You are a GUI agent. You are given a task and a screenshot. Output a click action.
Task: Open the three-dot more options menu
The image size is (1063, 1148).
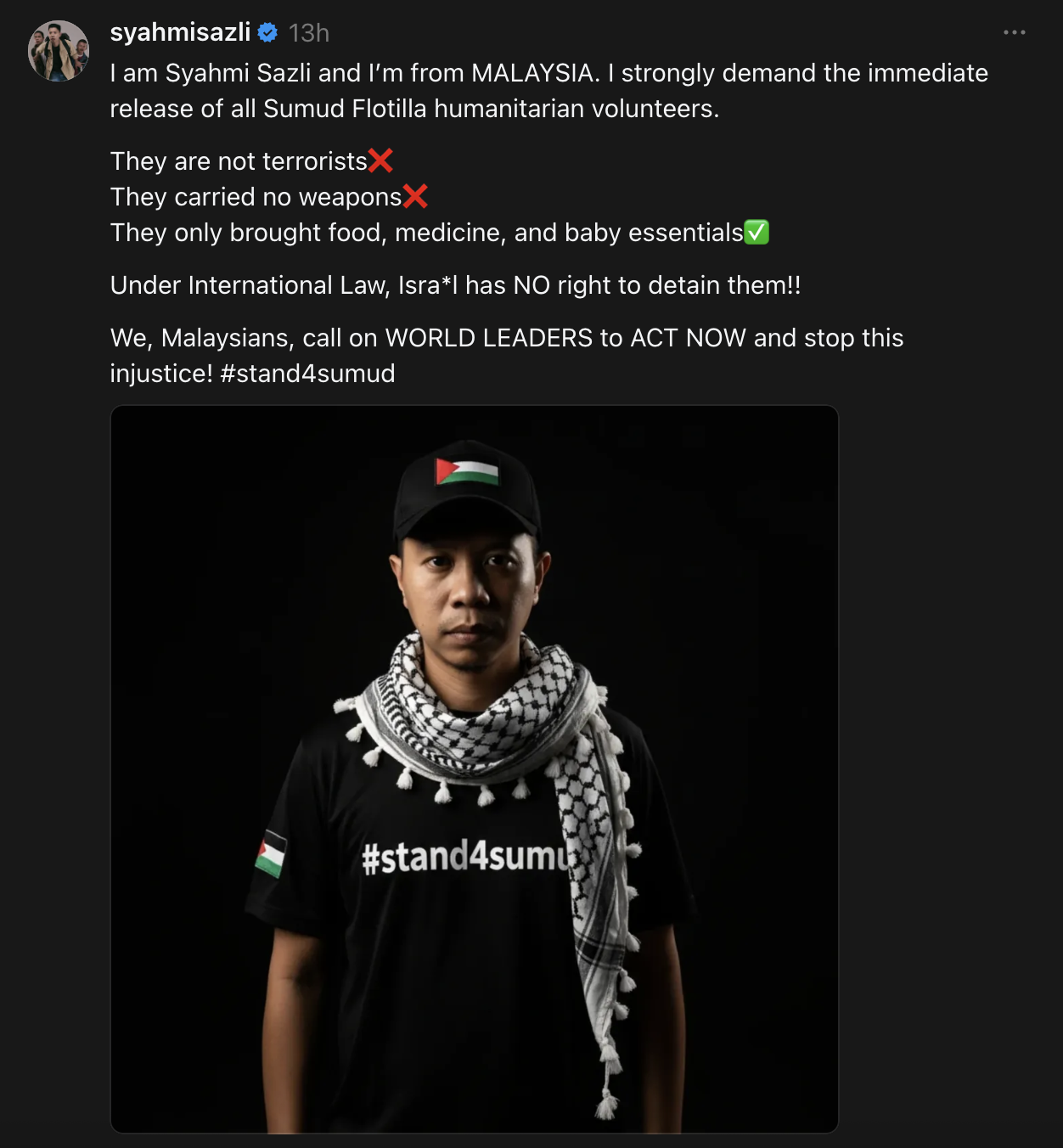coord(1014,32)
